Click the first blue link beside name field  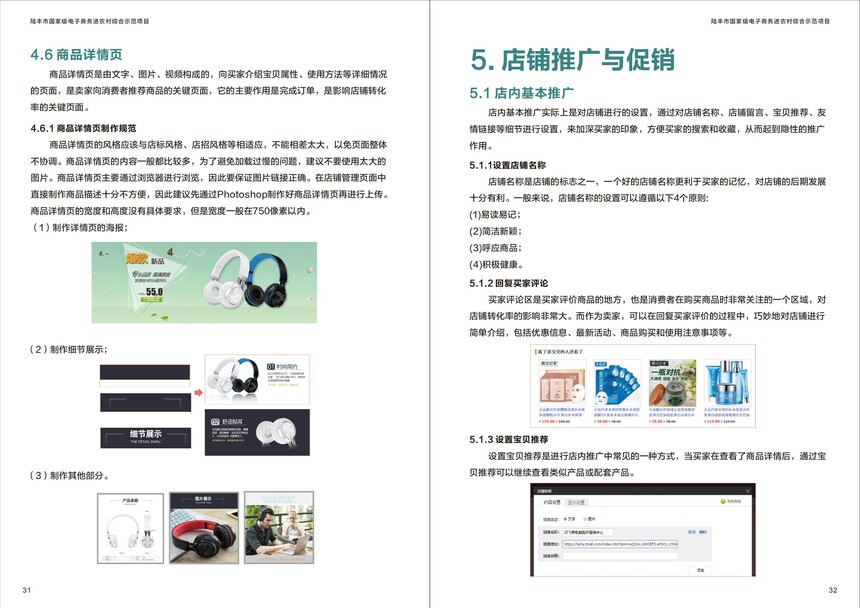coord(692,532)
